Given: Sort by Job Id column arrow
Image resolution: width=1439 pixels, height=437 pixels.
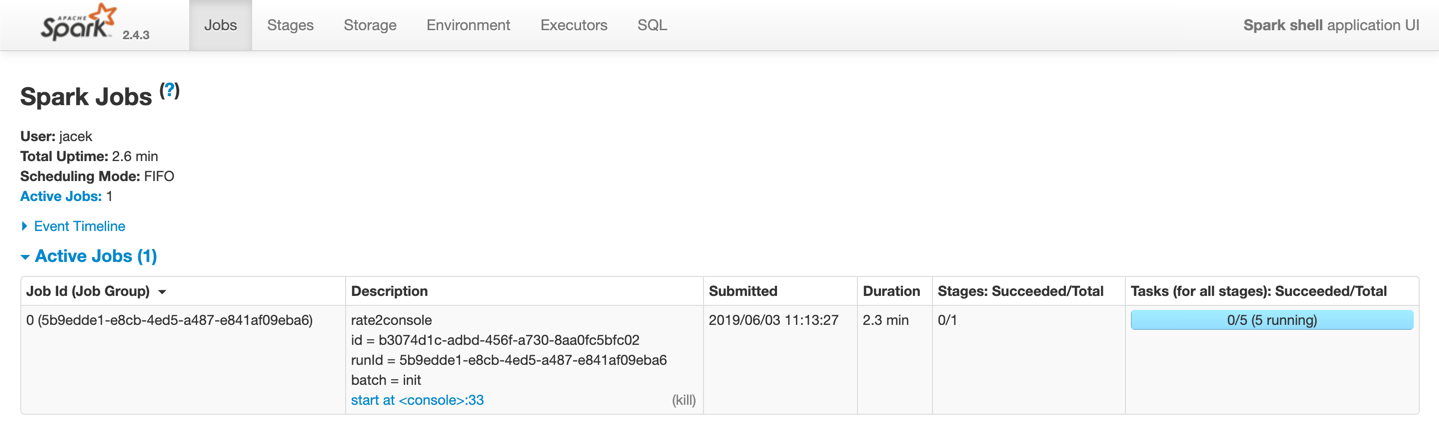Looking at the screenshot, I should click(x=162, y=292).
